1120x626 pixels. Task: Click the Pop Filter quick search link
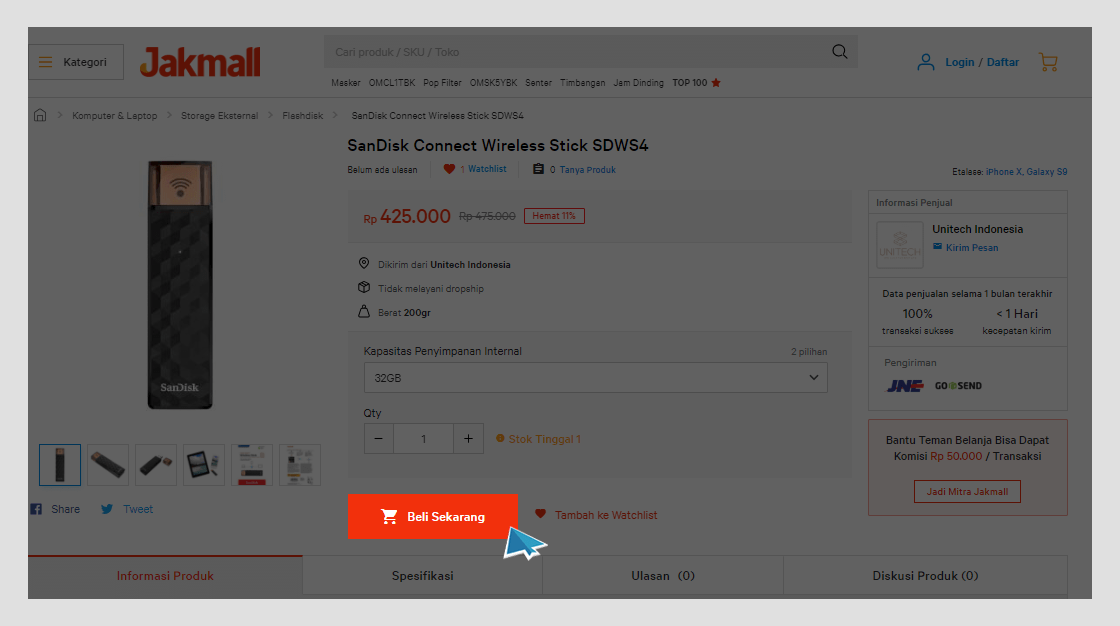tap(442, 83)
